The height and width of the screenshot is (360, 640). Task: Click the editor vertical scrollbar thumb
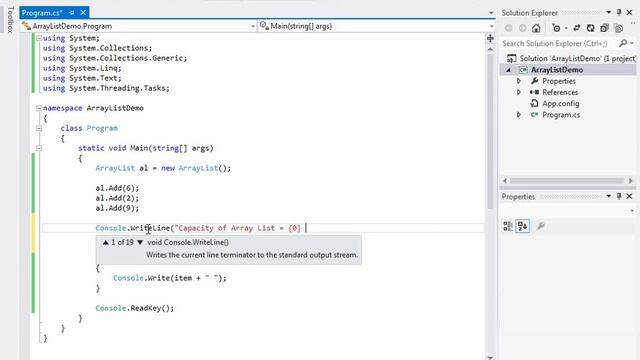[490, 131]
